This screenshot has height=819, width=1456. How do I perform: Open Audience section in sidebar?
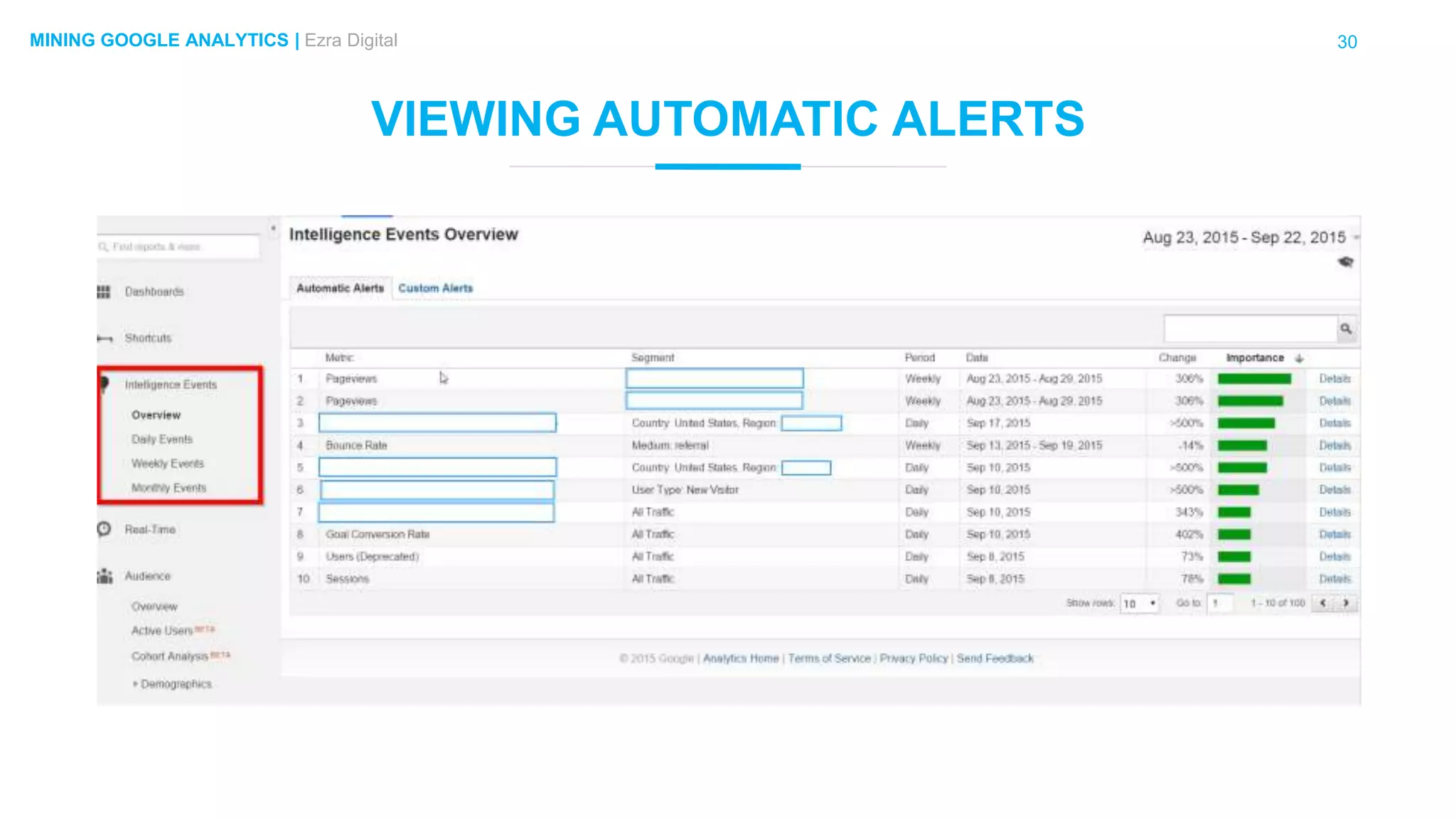point(147,576)
